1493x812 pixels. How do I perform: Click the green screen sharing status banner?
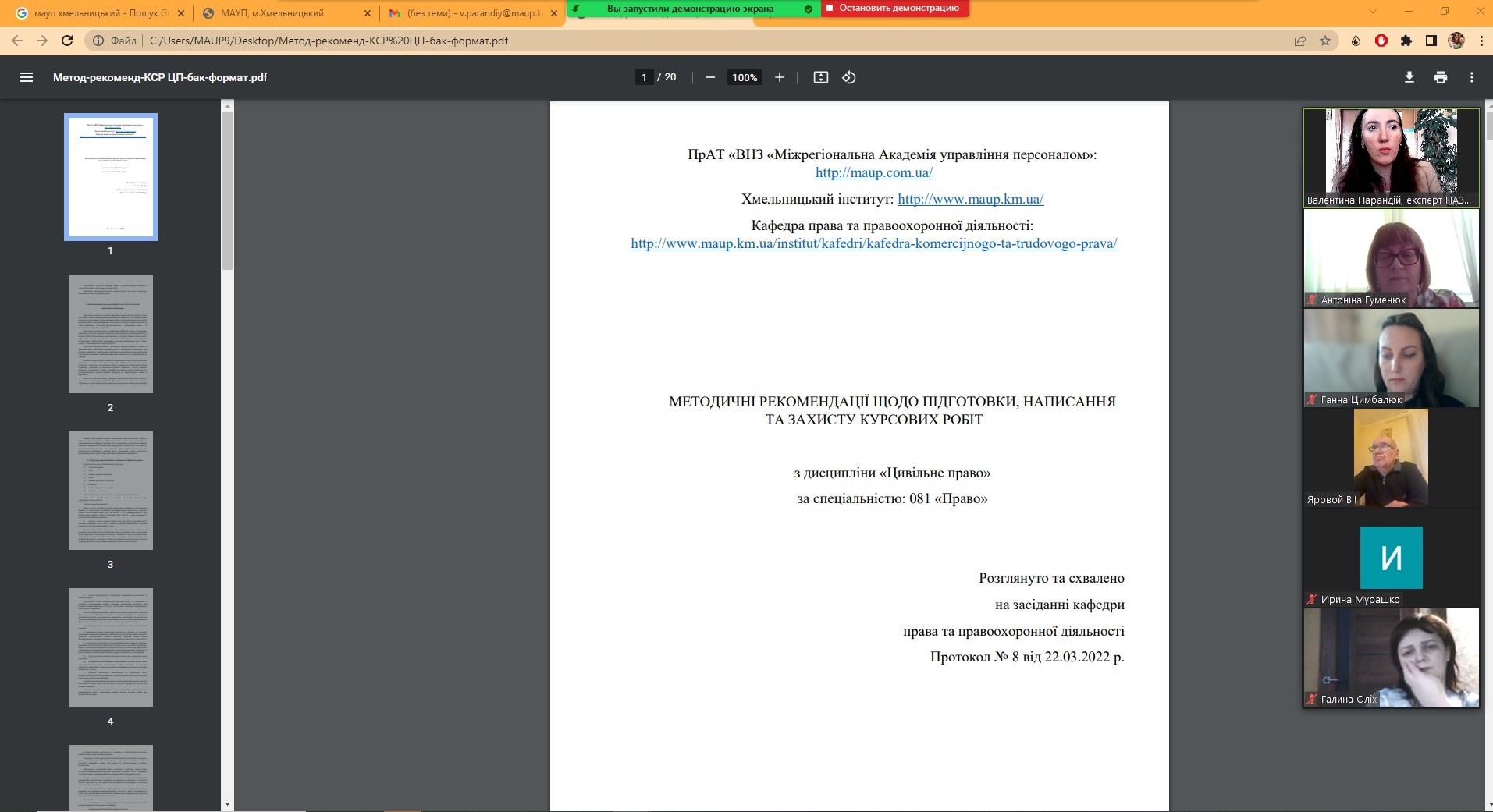point(692,8)
